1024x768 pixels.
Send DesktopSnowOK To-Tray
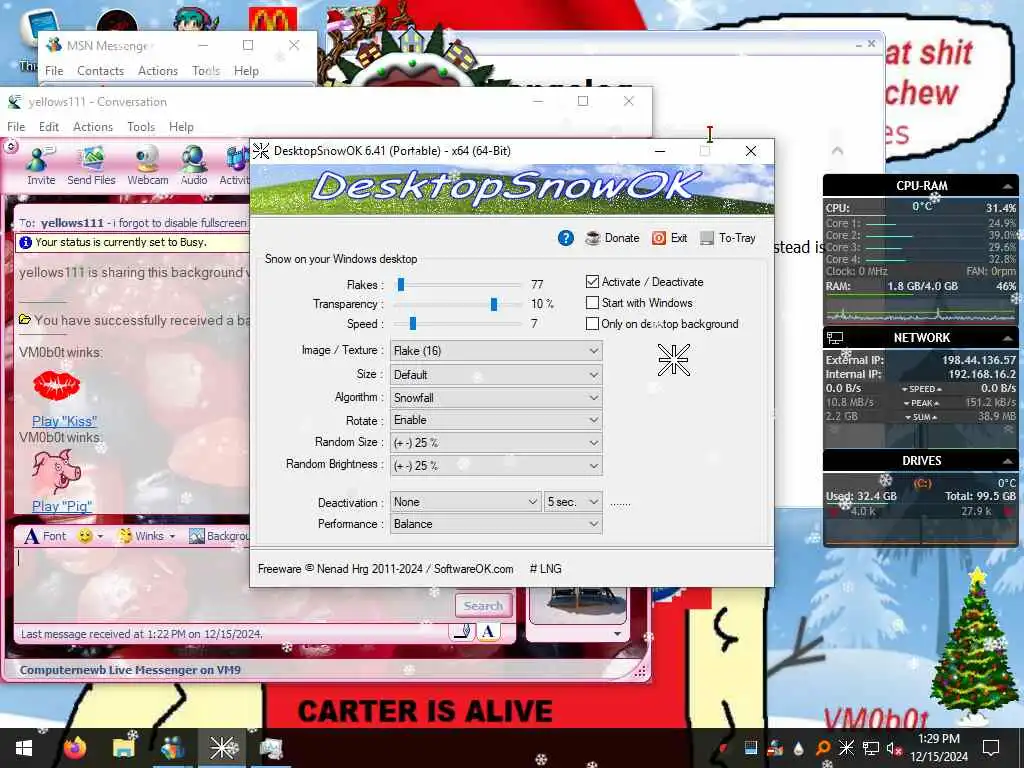click(728, 238)
